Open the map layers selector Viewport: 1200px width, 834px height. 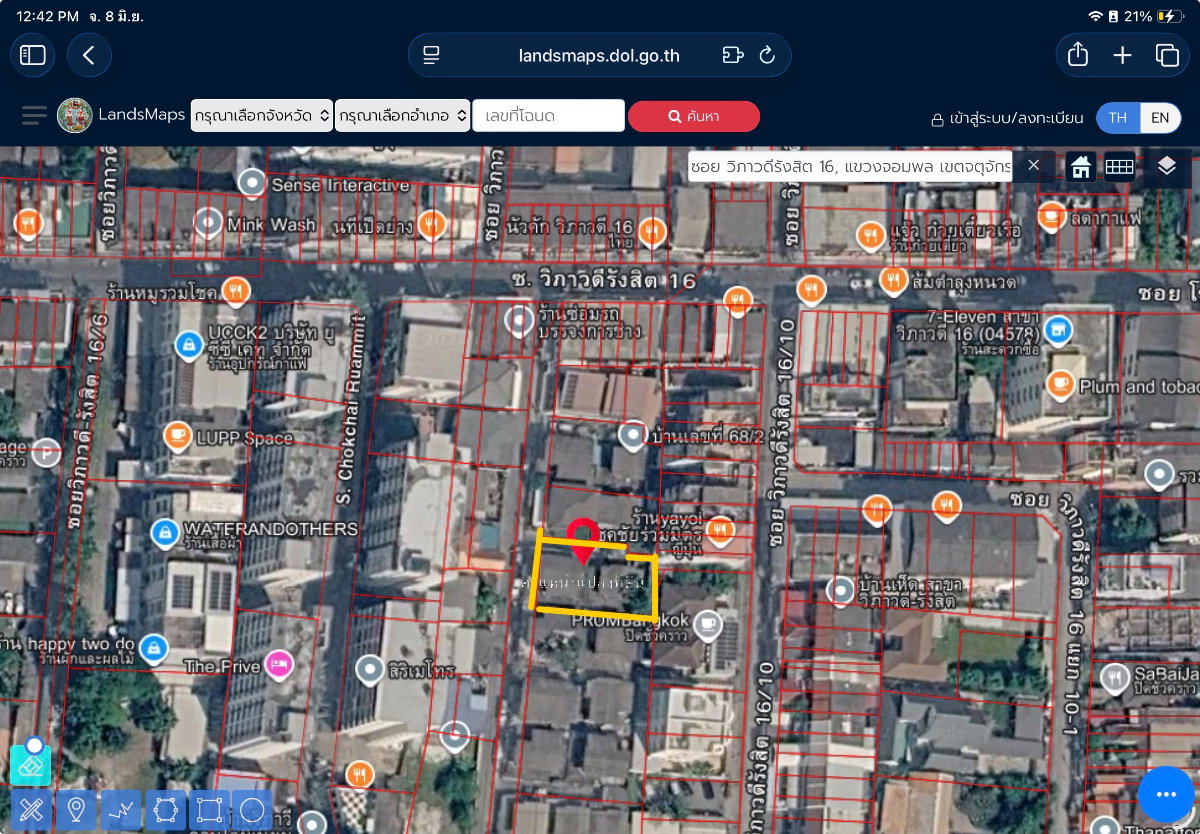1166,166
